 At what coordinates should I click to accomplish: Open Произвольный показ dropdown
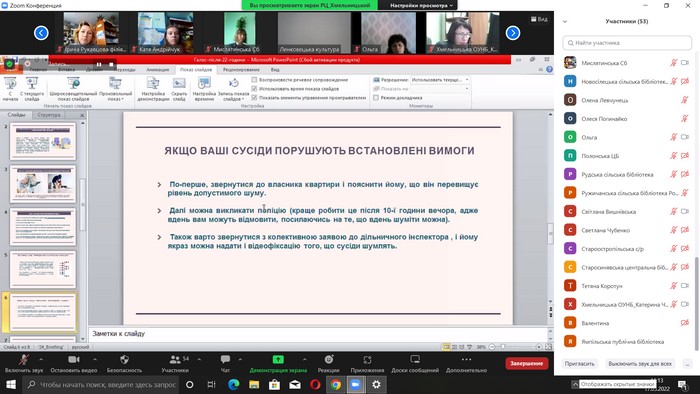[x=115, y=89]
